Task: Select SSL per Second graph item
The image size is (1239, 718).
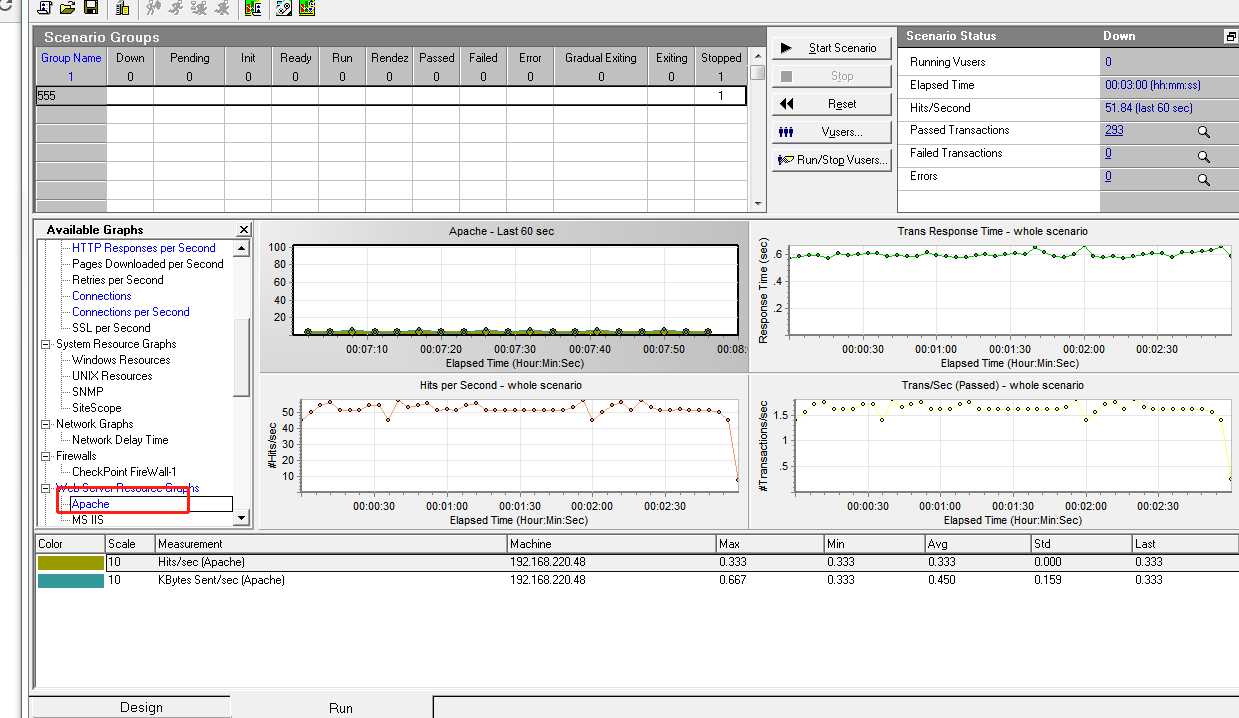Action: [111, 328]
